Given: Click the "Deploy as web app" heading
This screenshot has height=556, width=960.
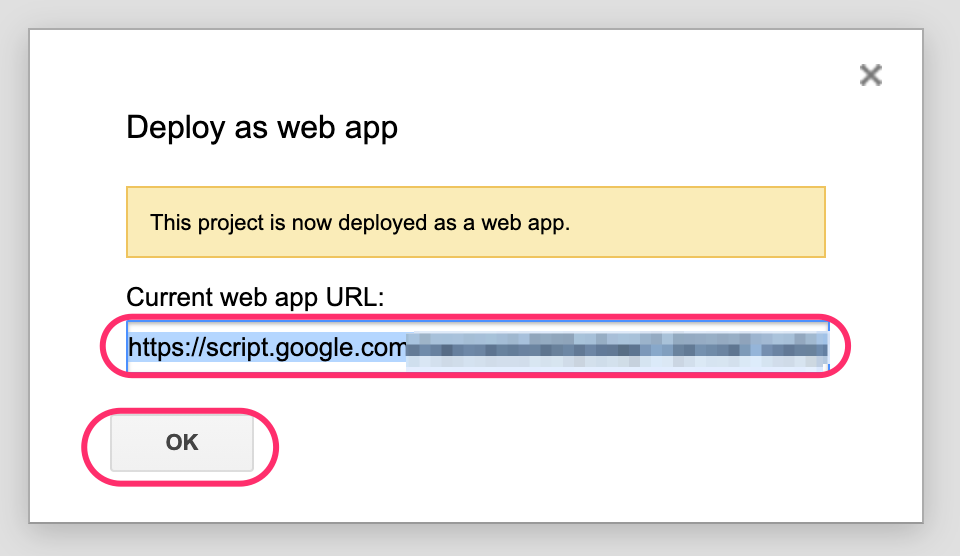Looking at the screenshot, I should (x=262, y=128).
